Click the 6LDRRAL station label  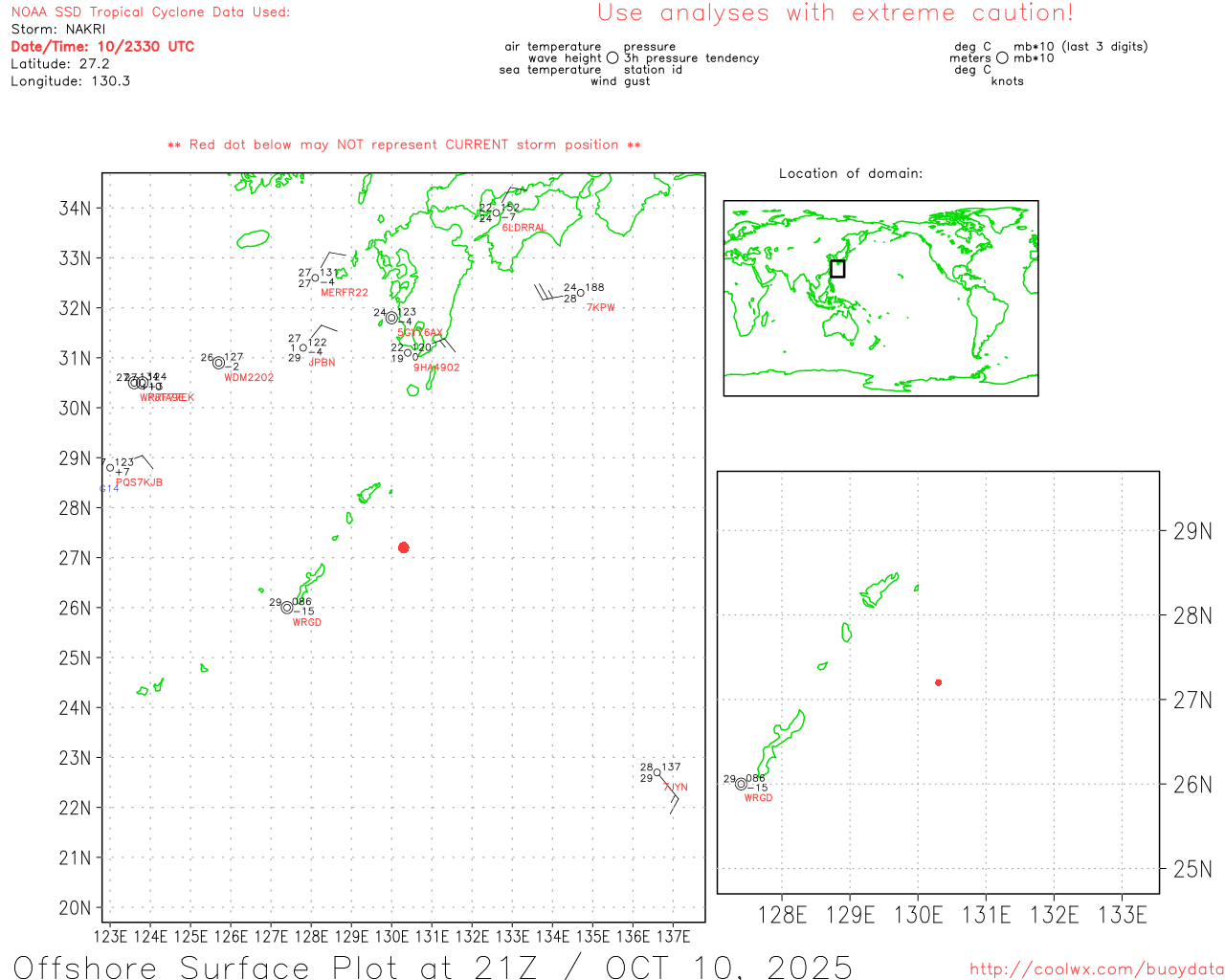point(523,228)
